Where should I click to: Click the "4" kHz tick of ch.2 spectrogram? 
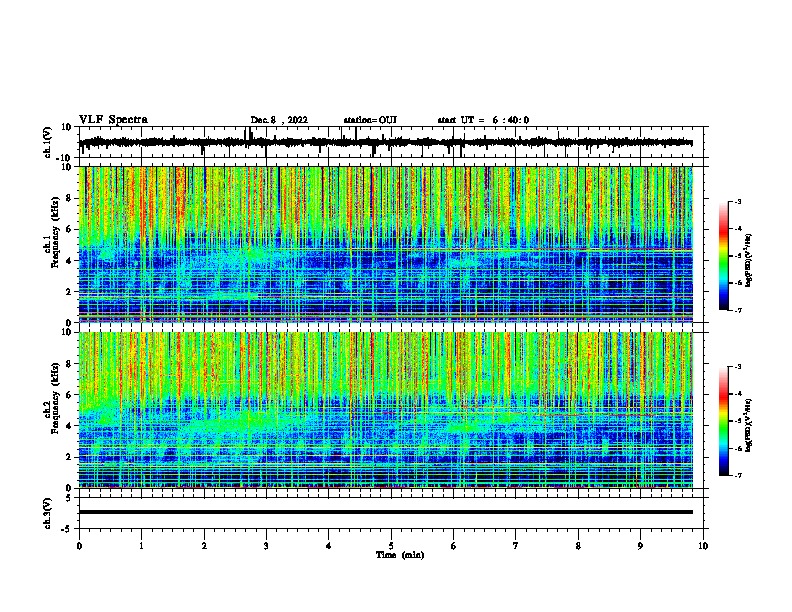pos(70,426)
